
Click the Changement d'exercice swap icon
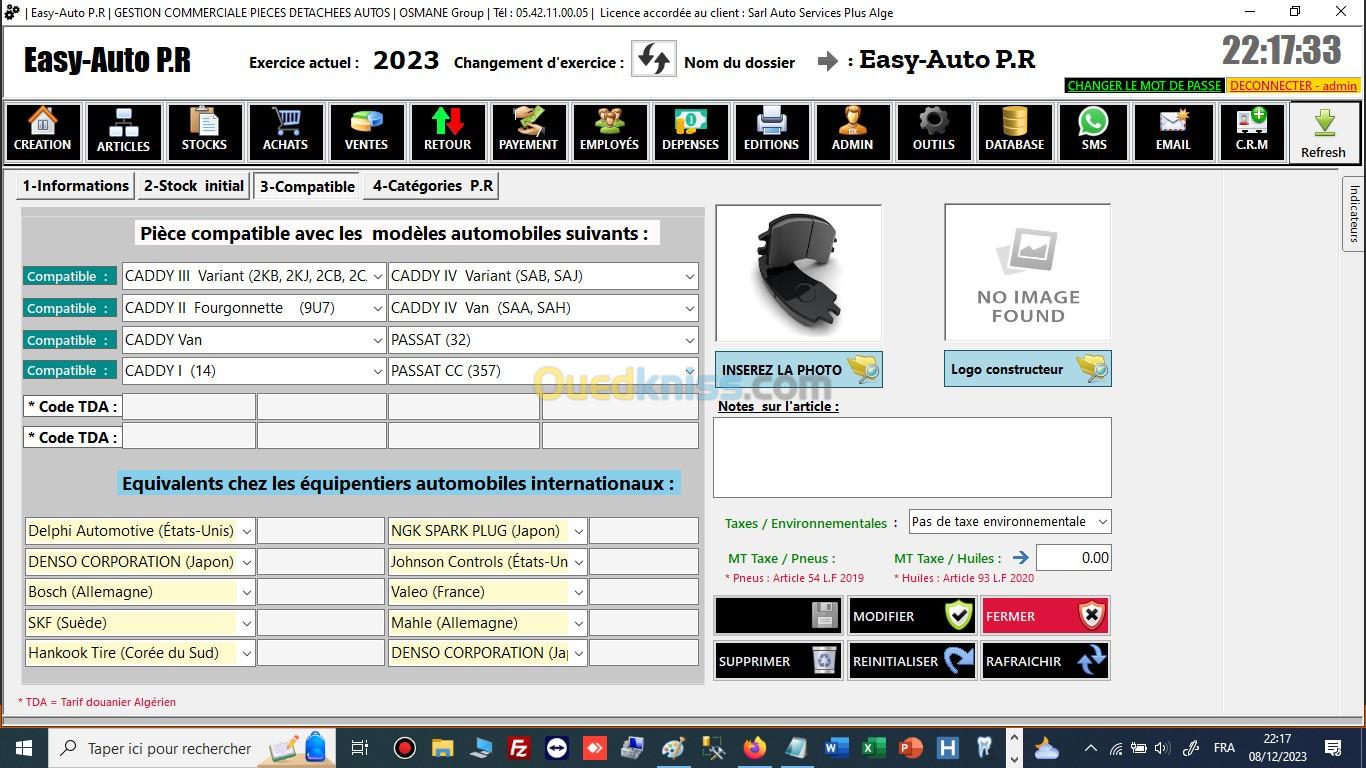pos(653,60)
